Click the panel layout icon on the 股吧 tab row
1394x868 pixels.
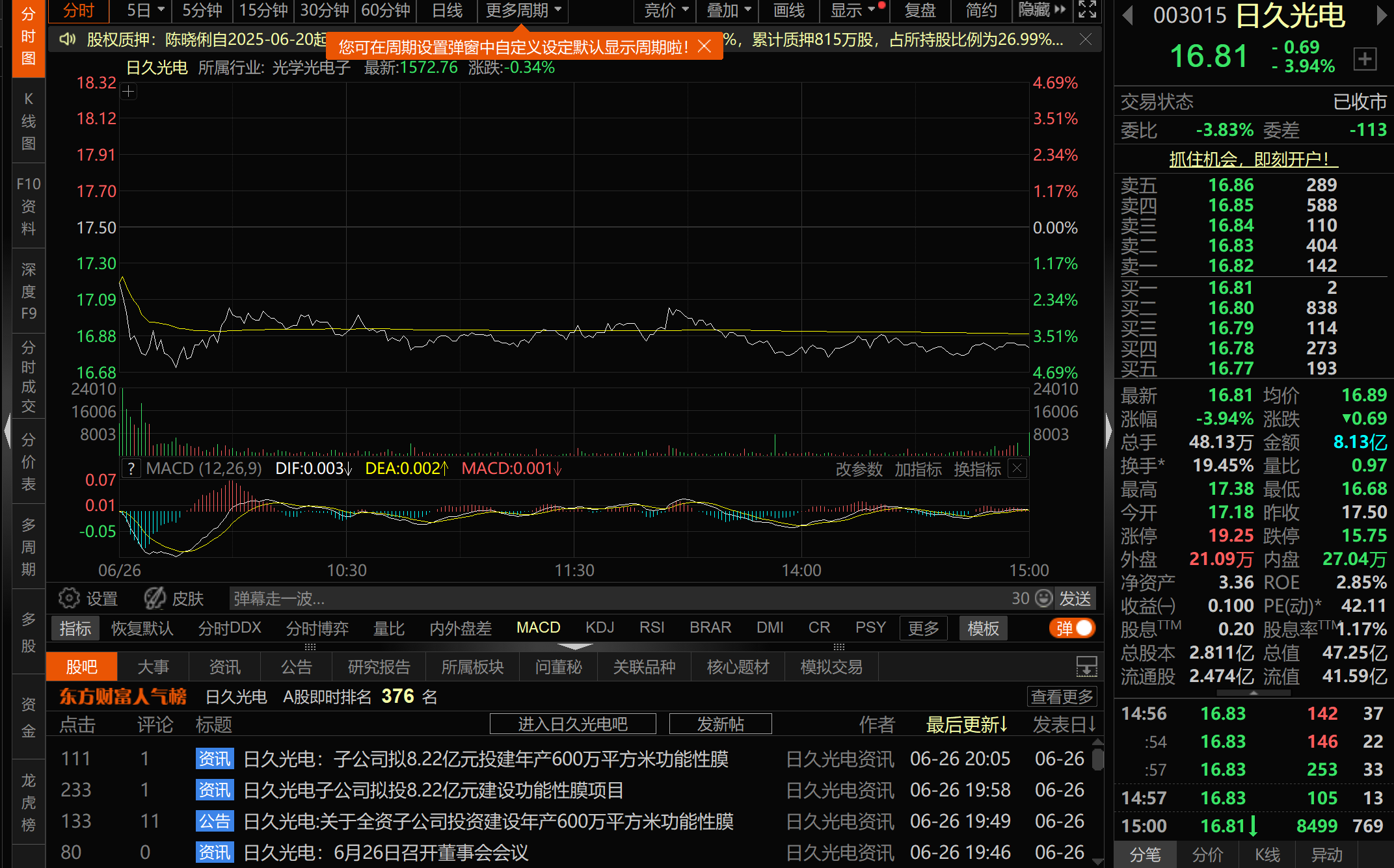[x=1086, y=666]
